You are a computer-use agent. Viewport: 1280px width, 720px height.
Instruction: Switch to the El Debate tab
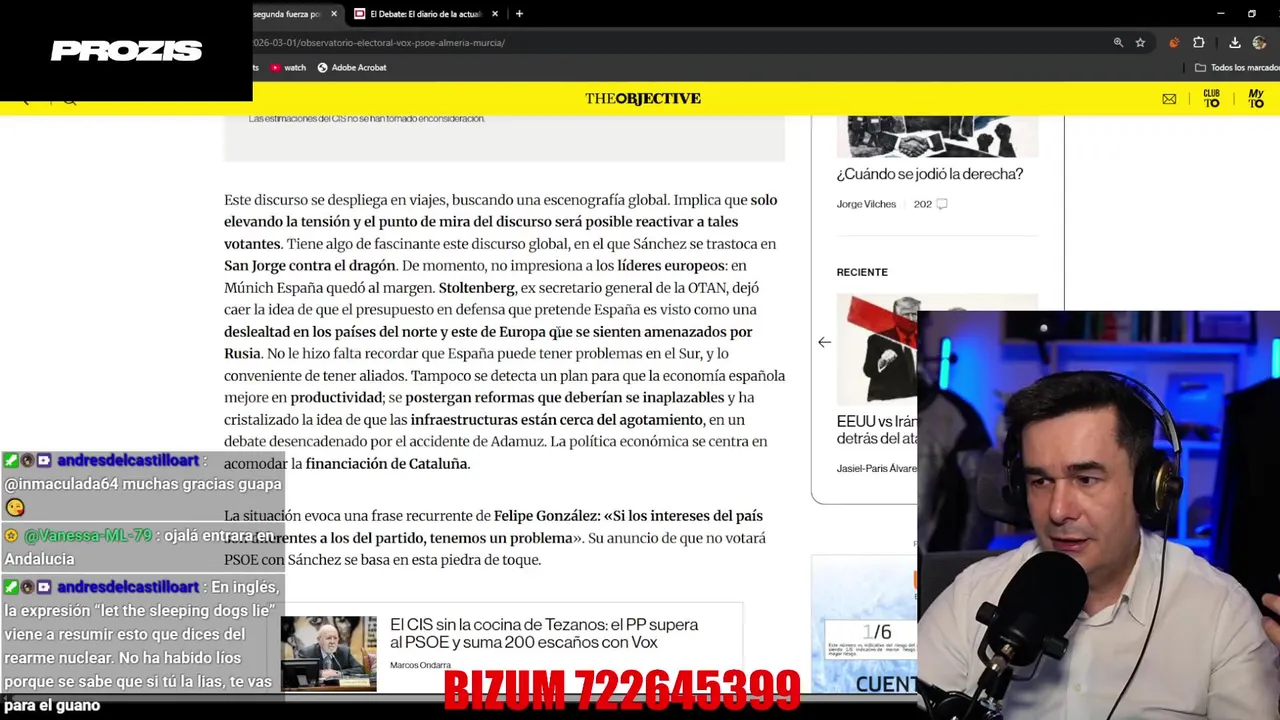[x=427, y=14]
